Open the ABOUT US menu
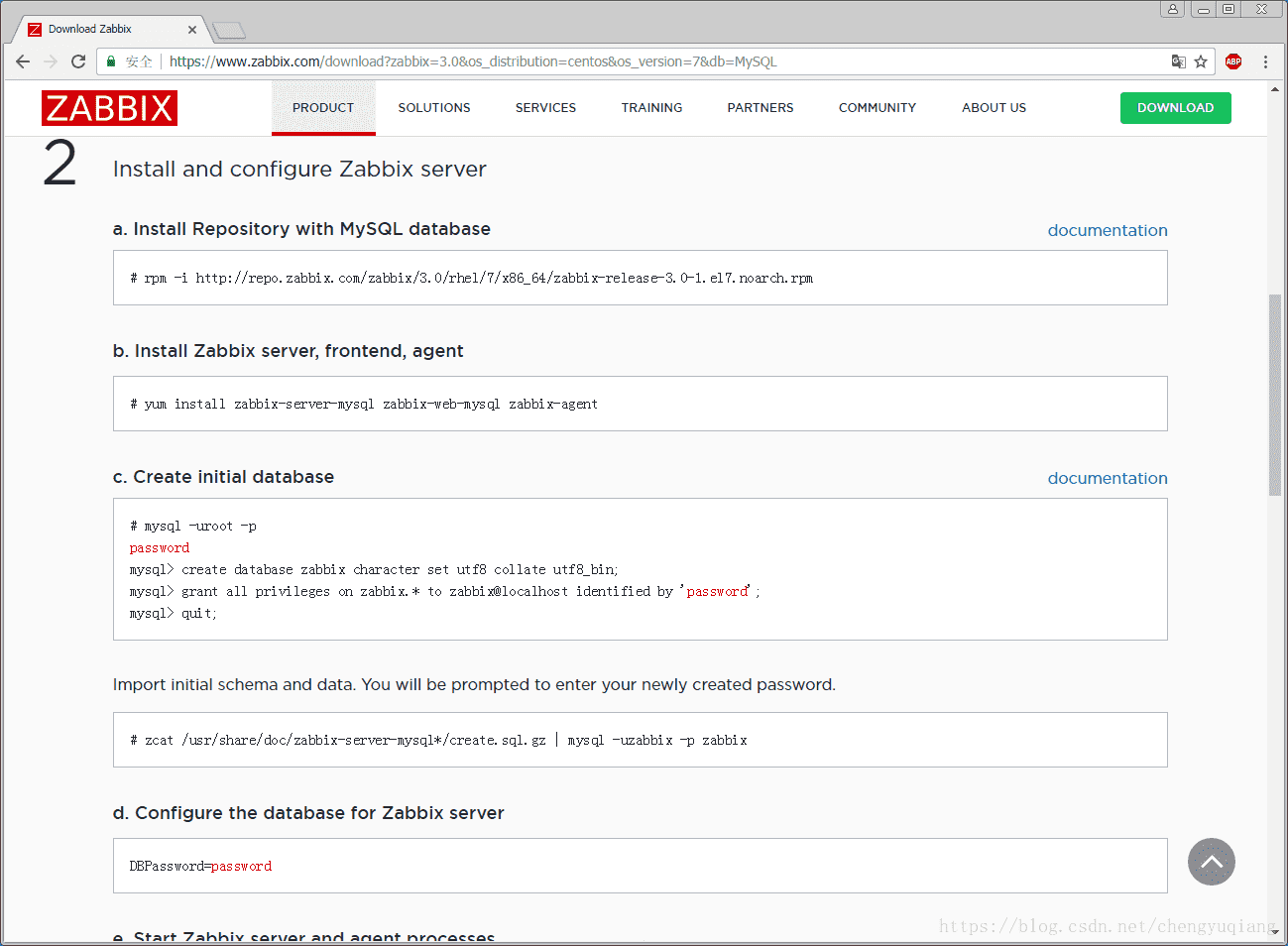This screenshot has width=1288, height=946. (994, 108)
